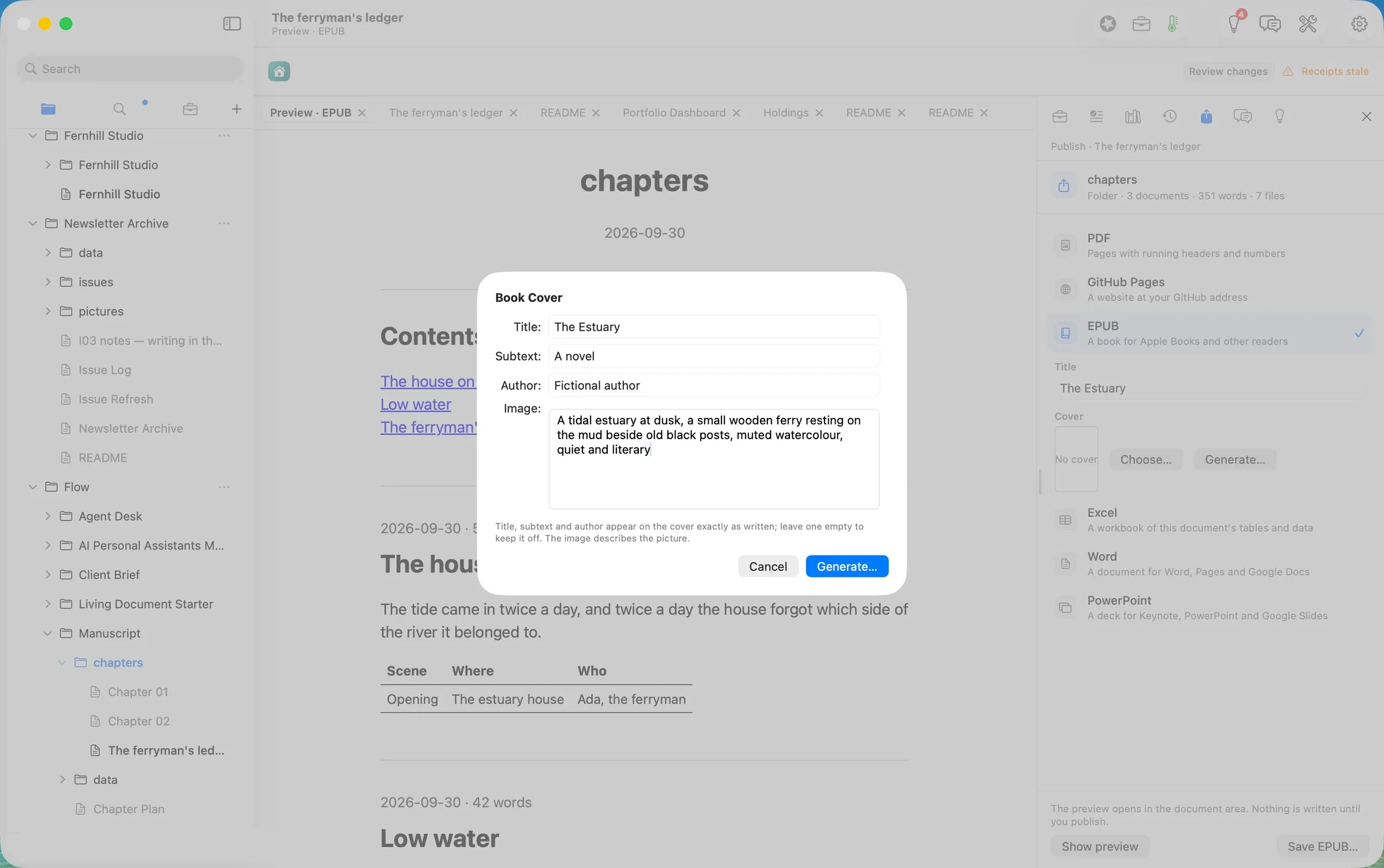Click the briefcase icon in title bar
Image resolution: width=1384 pixels, height=868 pixels.
pos(1141,24)
